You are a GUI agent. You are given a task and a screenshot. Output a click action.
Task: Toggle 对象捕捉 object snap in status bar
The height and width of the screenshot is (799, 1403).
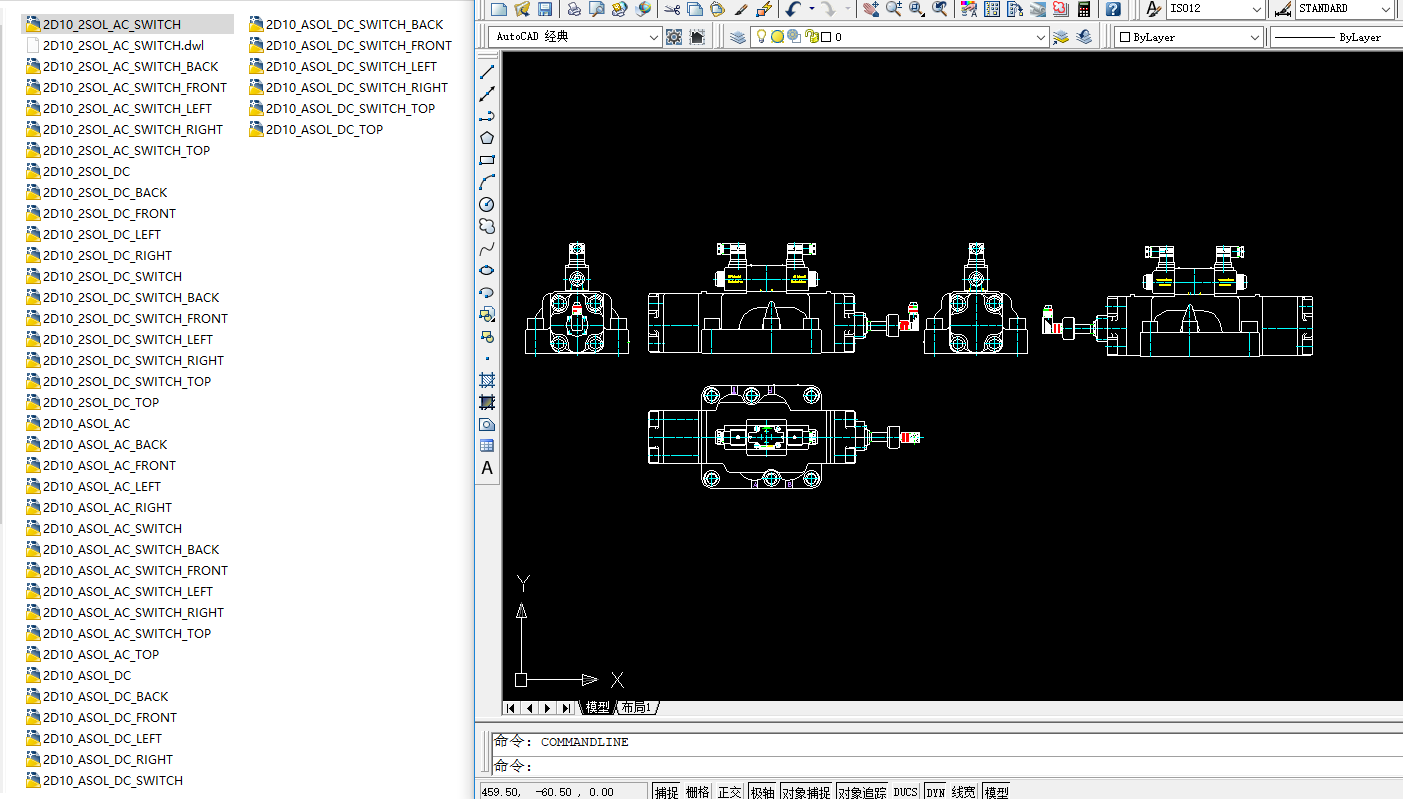coord(806,792)
